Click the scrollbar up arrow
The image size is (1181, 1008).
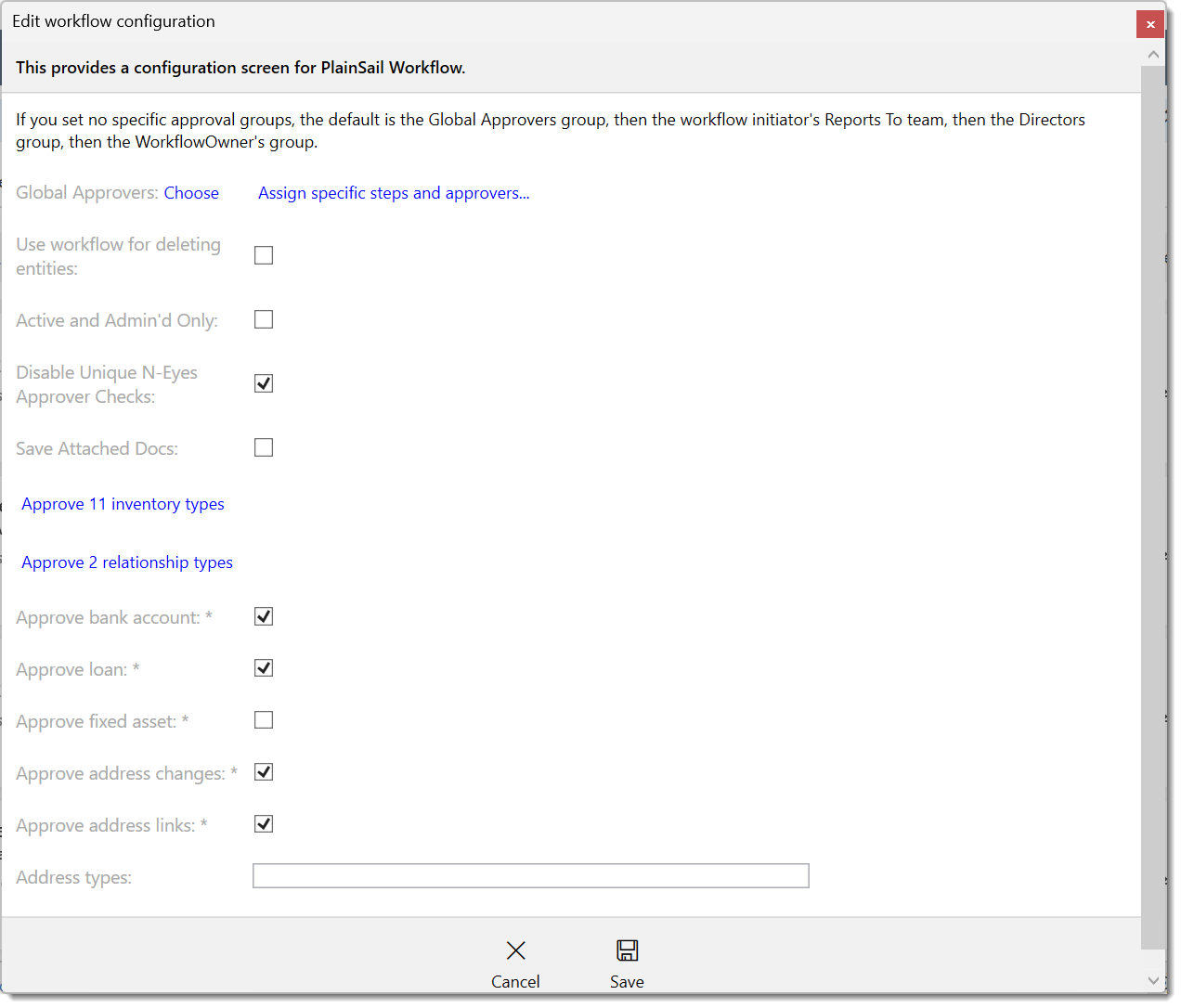coord(1154,54)
